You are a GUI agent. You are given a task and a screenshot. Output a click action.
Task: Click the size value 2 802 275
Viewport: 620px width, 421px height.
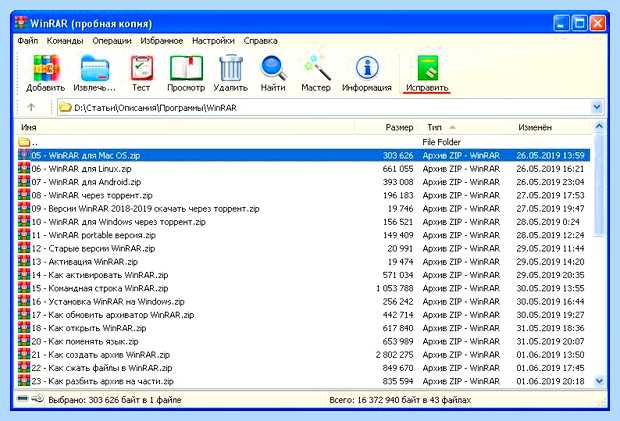coord(395,355)
